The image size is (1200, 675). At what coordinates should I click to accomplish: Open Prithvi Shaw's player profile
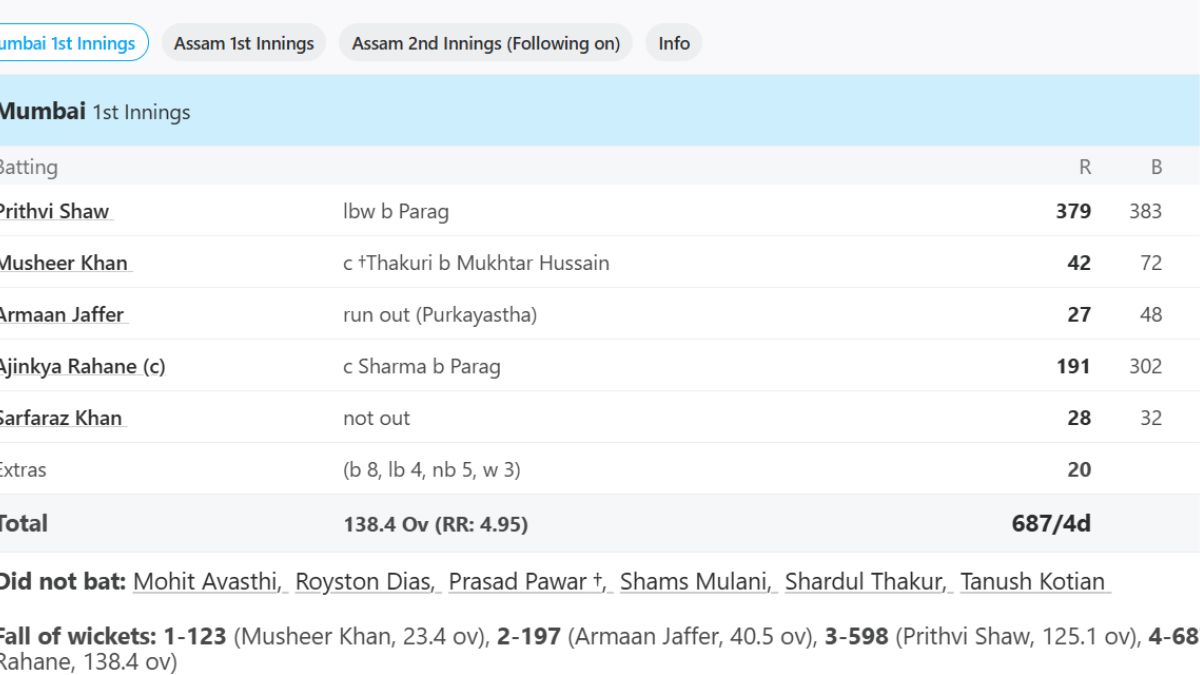54,211
